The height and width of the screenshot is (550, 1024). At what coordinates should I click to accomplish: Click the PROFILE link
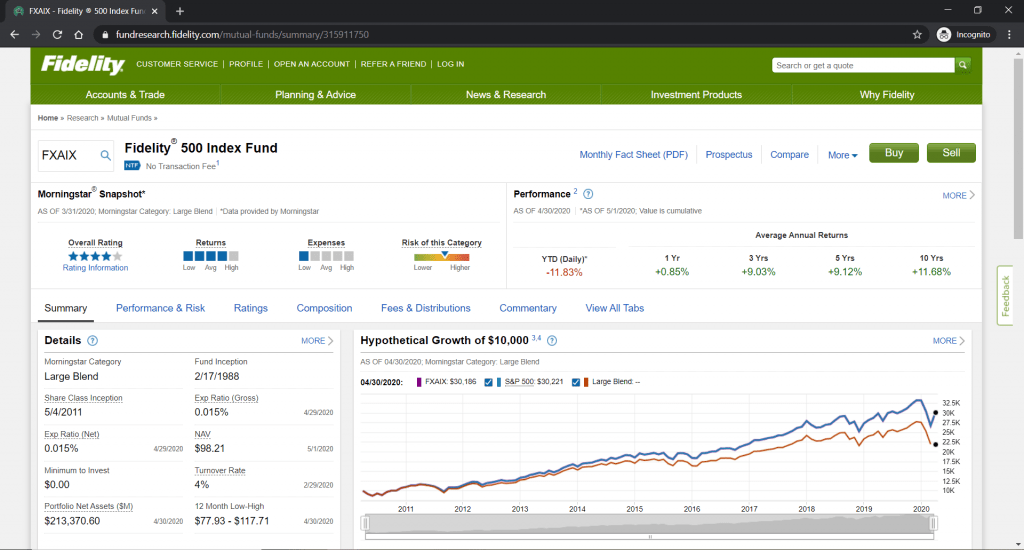246,64
